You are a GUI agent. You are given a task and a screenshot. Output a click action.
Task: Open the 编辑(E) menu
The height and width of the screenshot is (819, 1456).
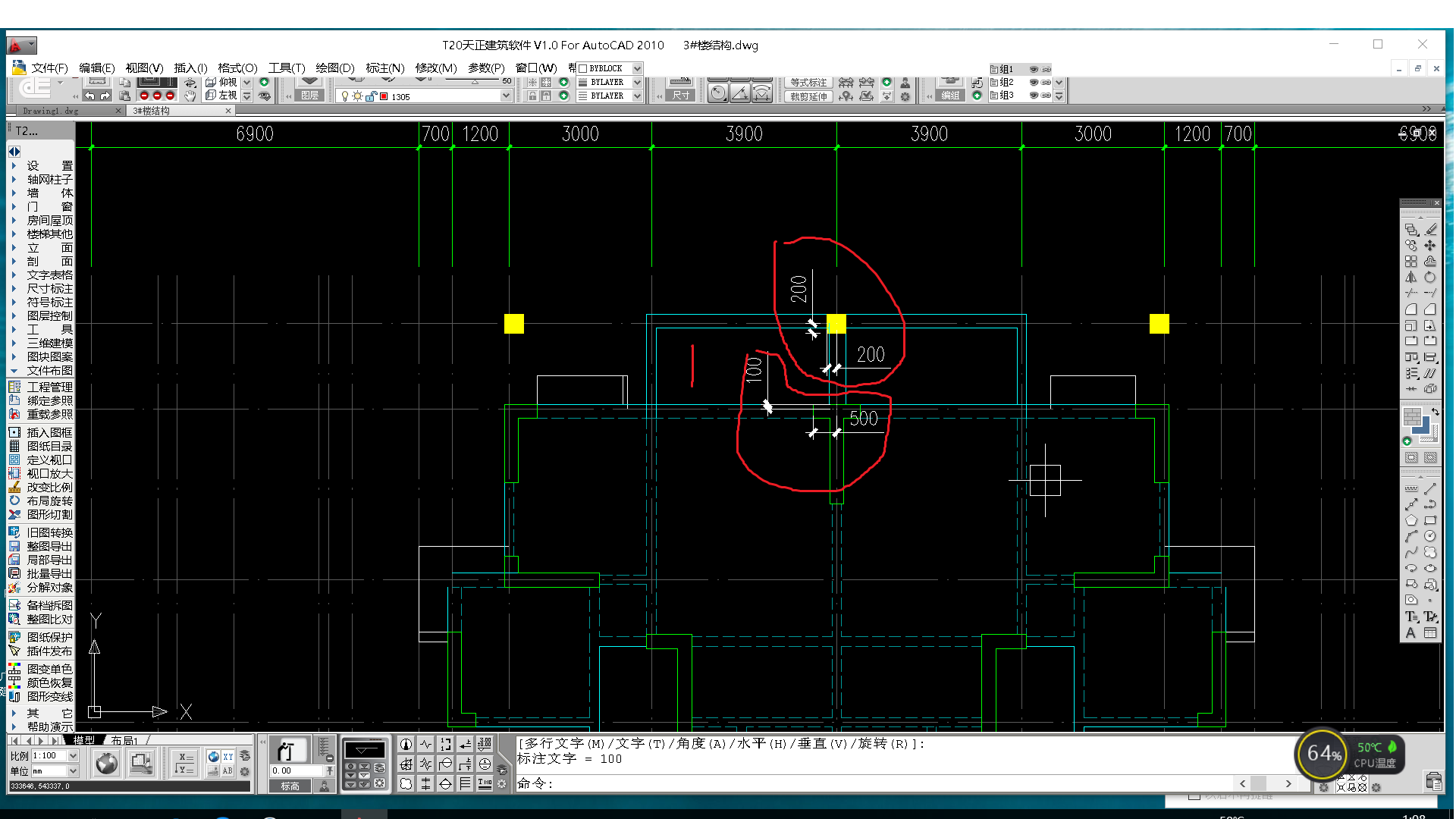coord(96,67)
